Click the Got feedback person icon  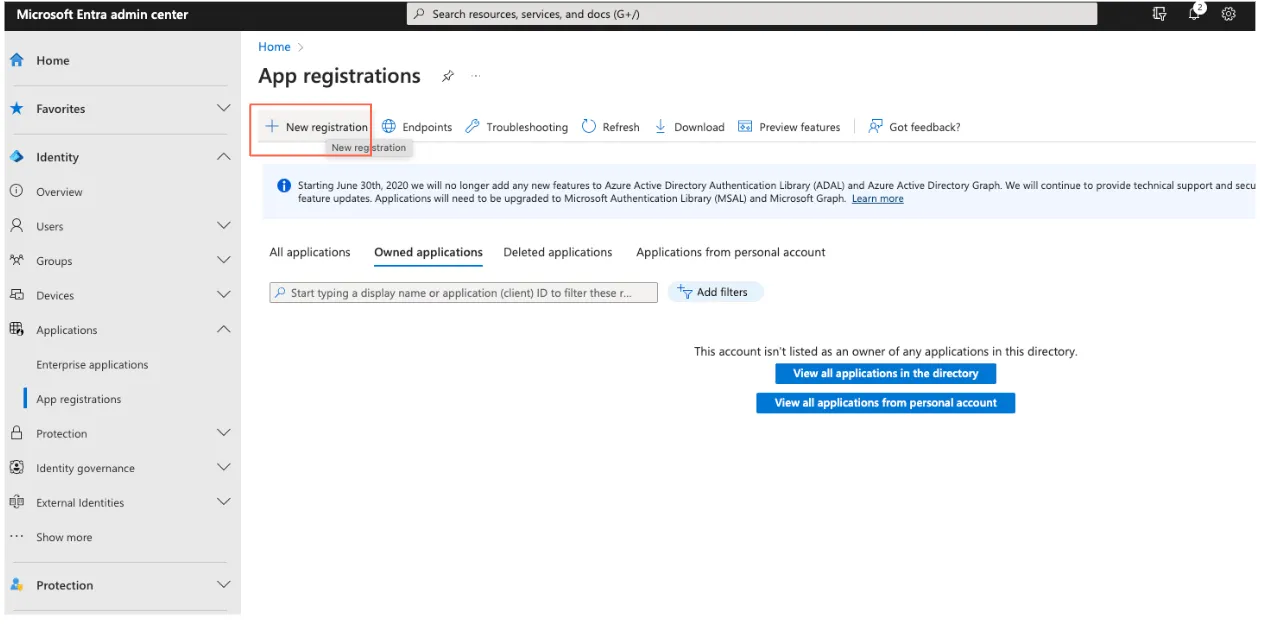coord(876,126)
